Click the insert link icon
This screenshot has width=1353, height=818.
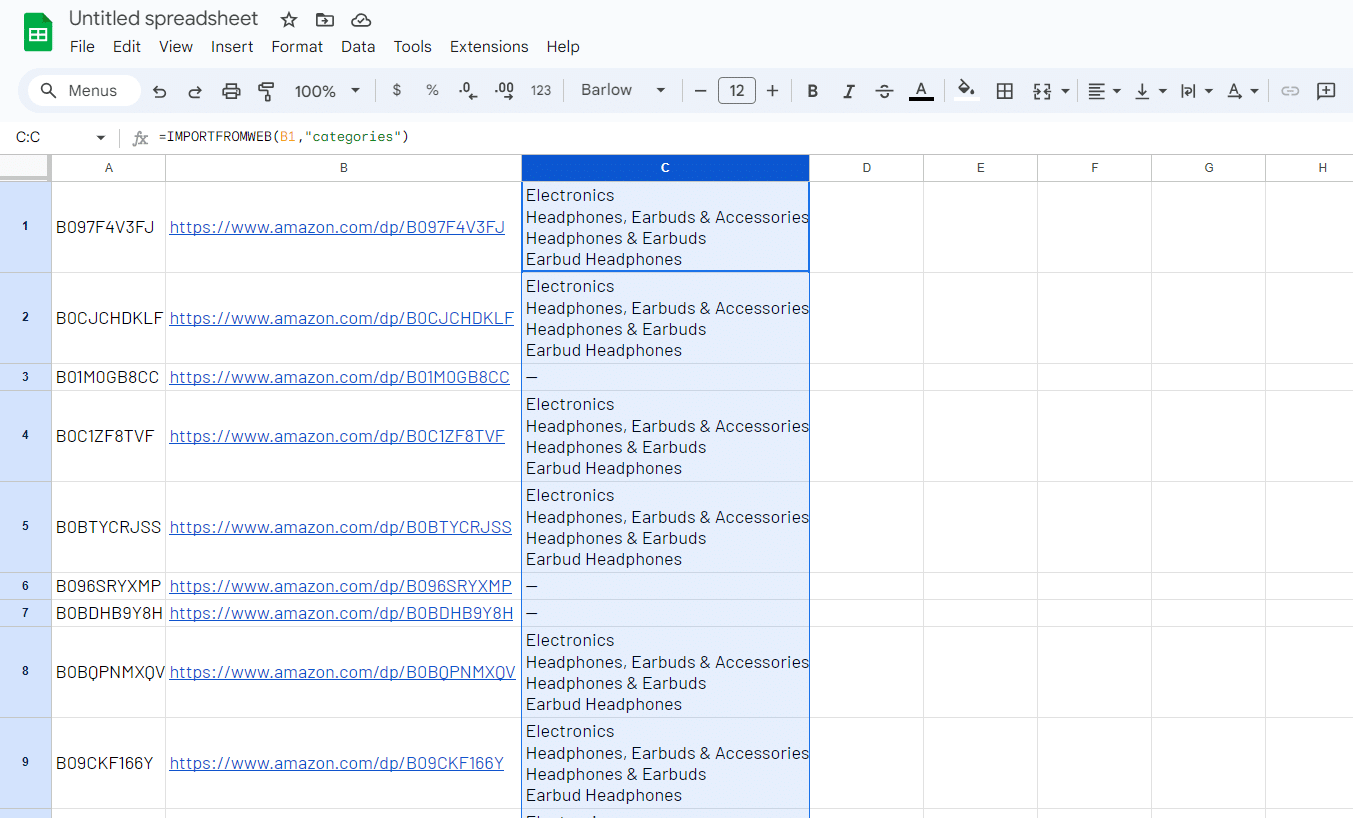point(1290,91)
